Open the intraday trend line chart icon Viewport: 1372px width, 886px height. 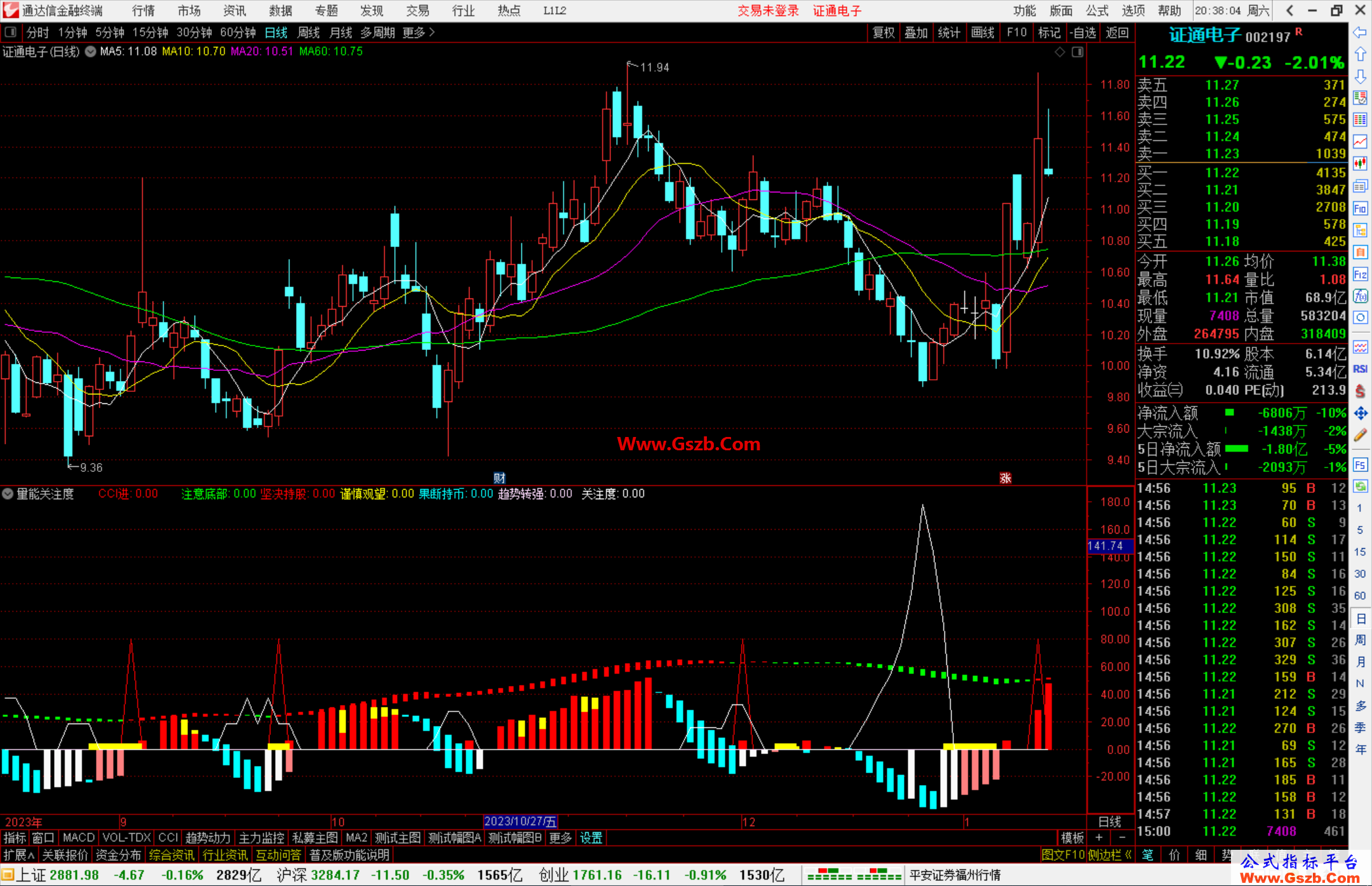coord(1360,142)
